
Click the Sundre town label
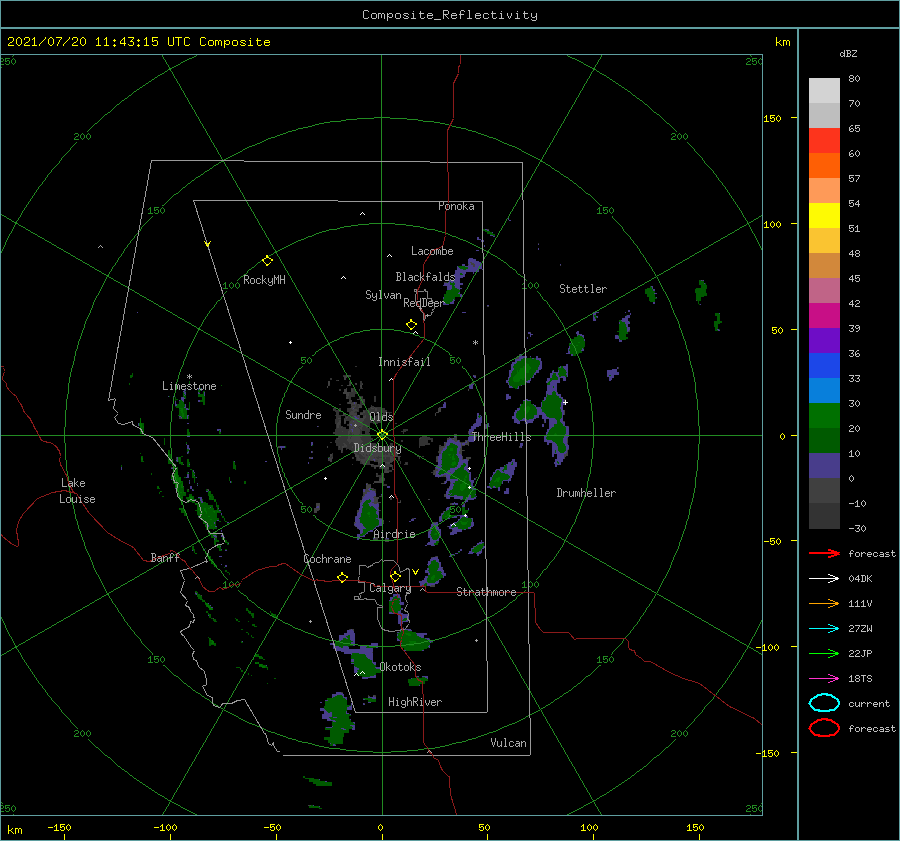coord(303,414)
